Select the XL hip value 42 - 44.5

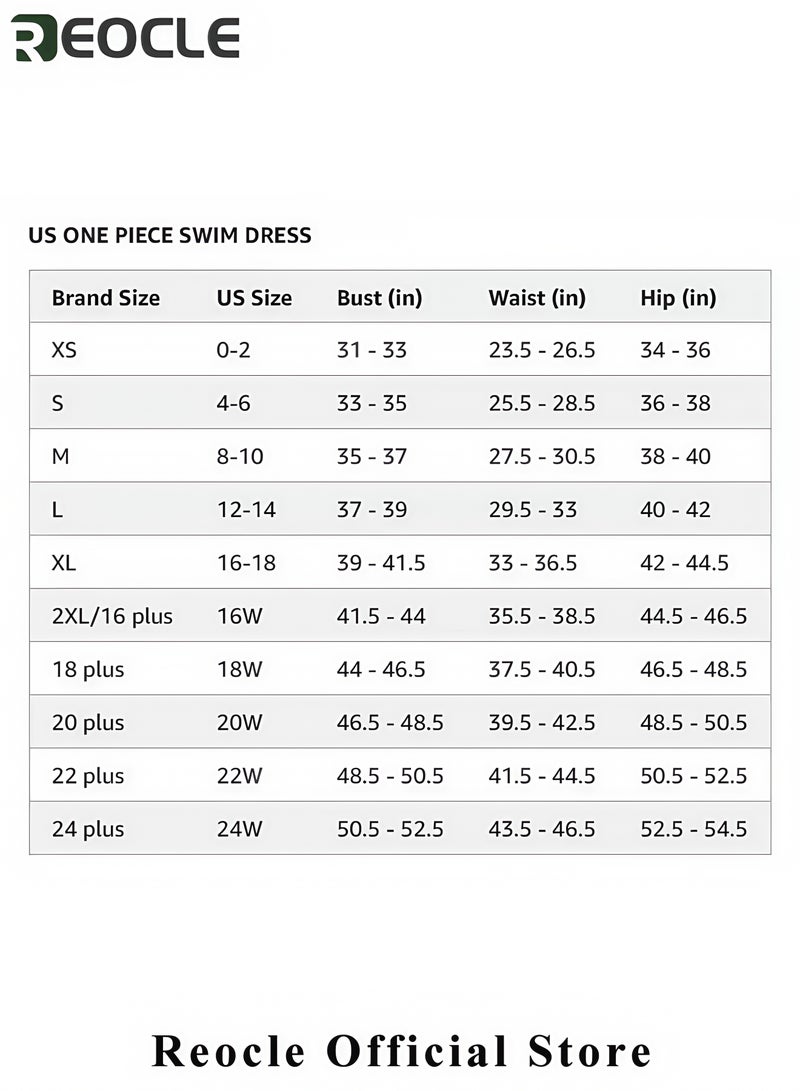[x=685, y=563]
